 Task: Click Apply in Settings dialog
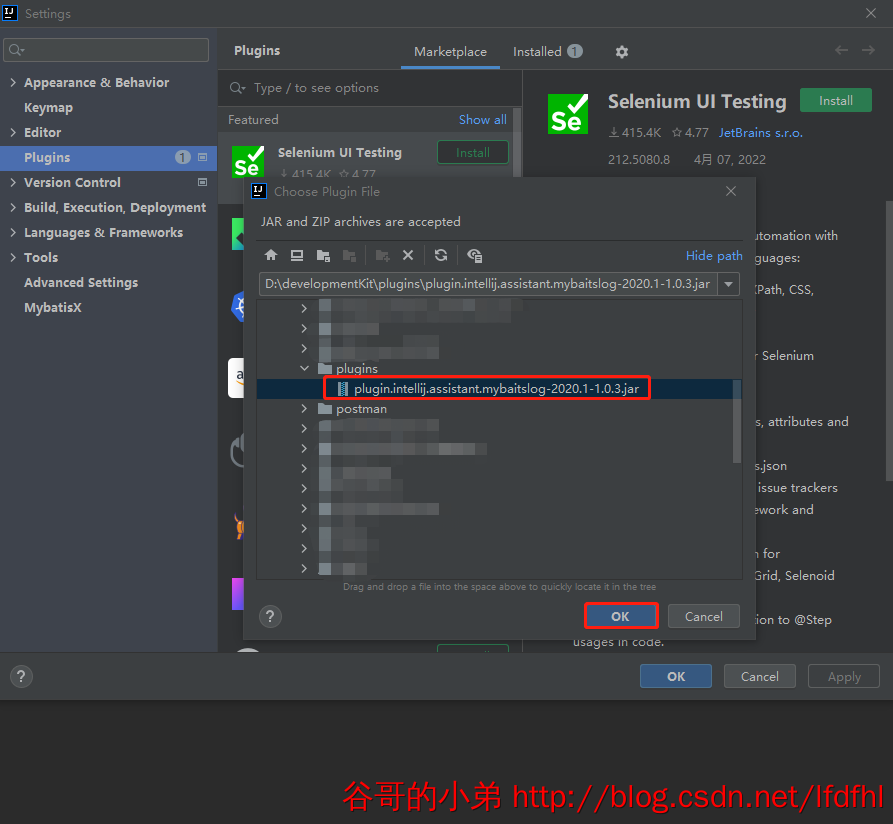pos(844,676)
